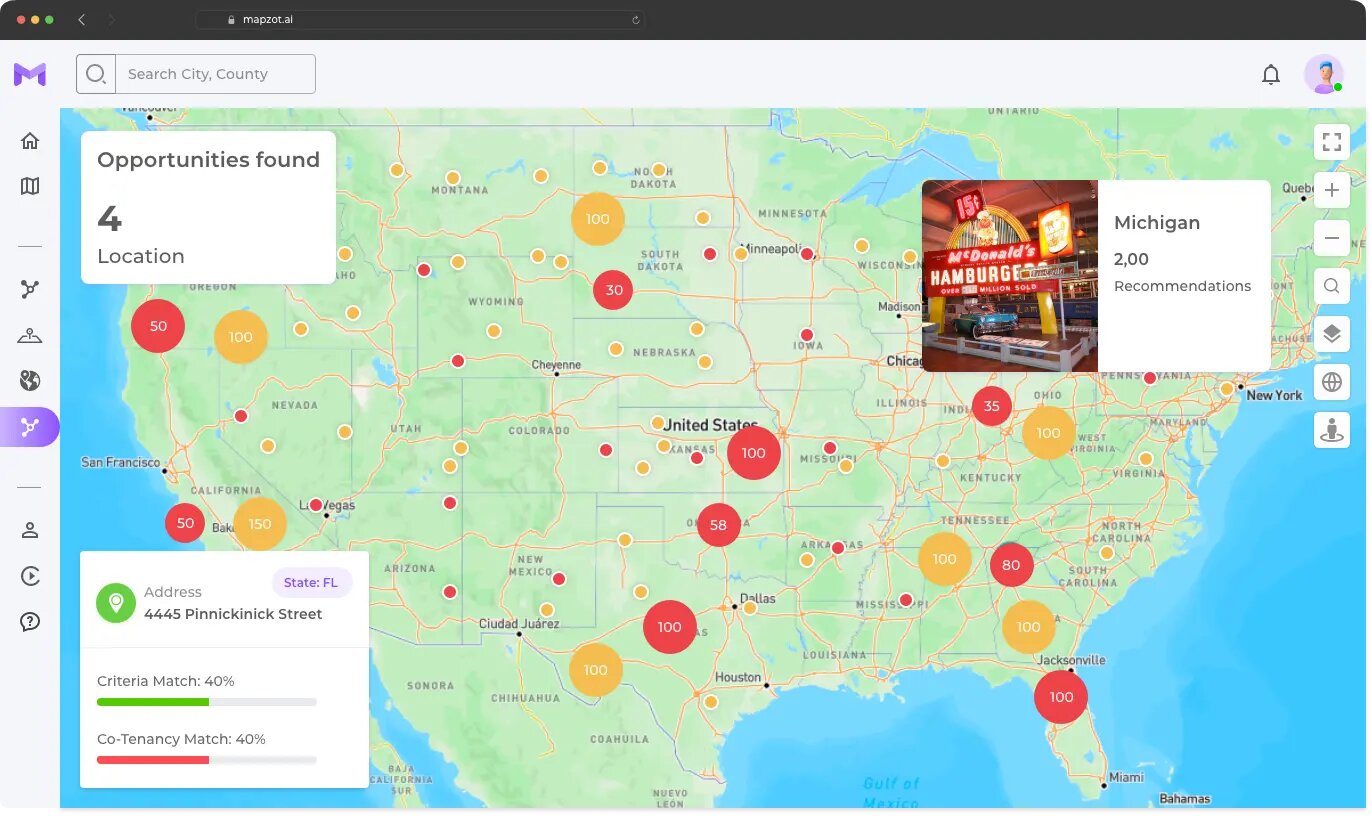The width and height of the screenshot is (1372, 816).
Task: Select the yellow 150 cluster near Las Vegas
Action: tap(260, 524)
